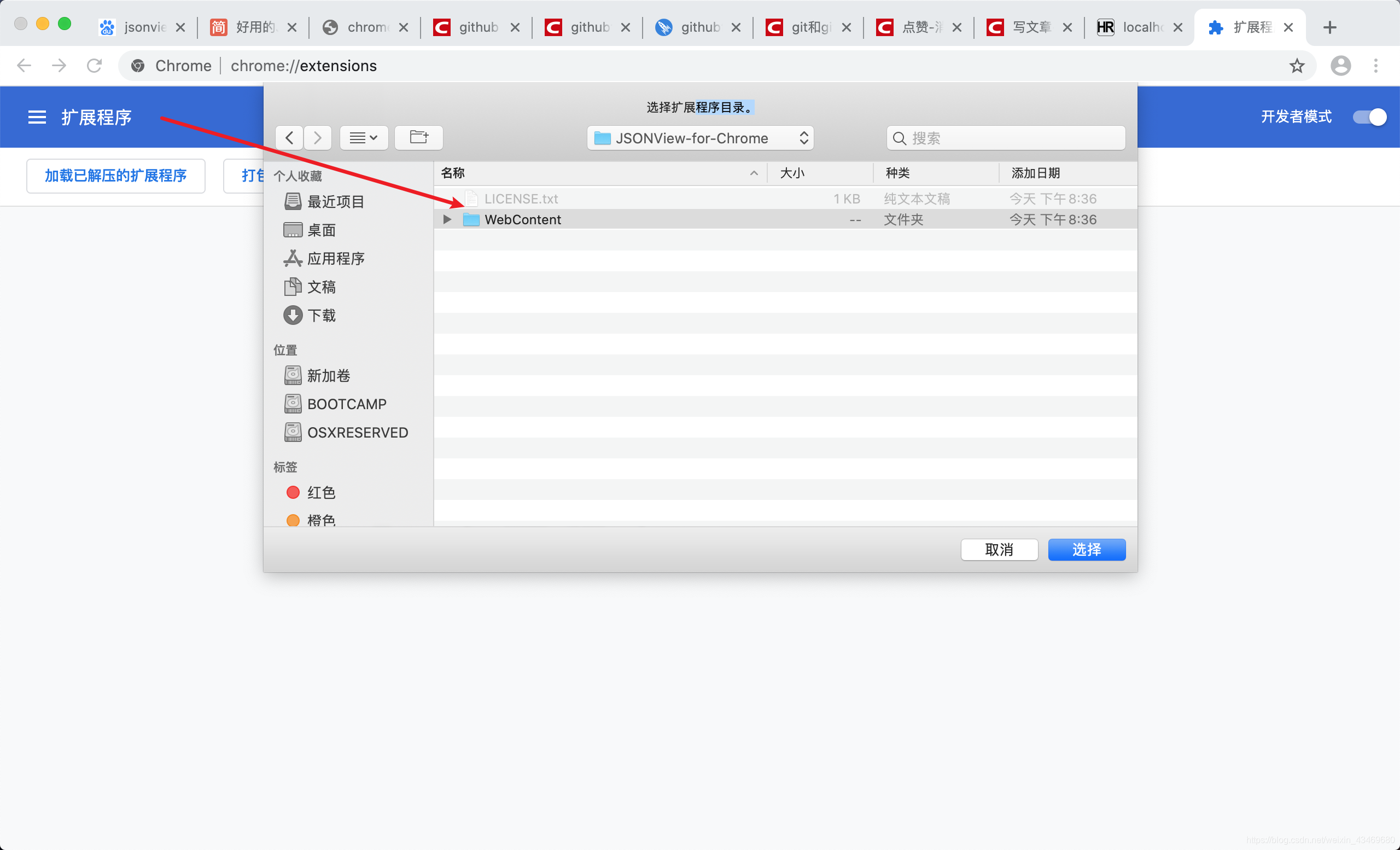Toggle 开发者模式 switch

(x=1369, y=117)
